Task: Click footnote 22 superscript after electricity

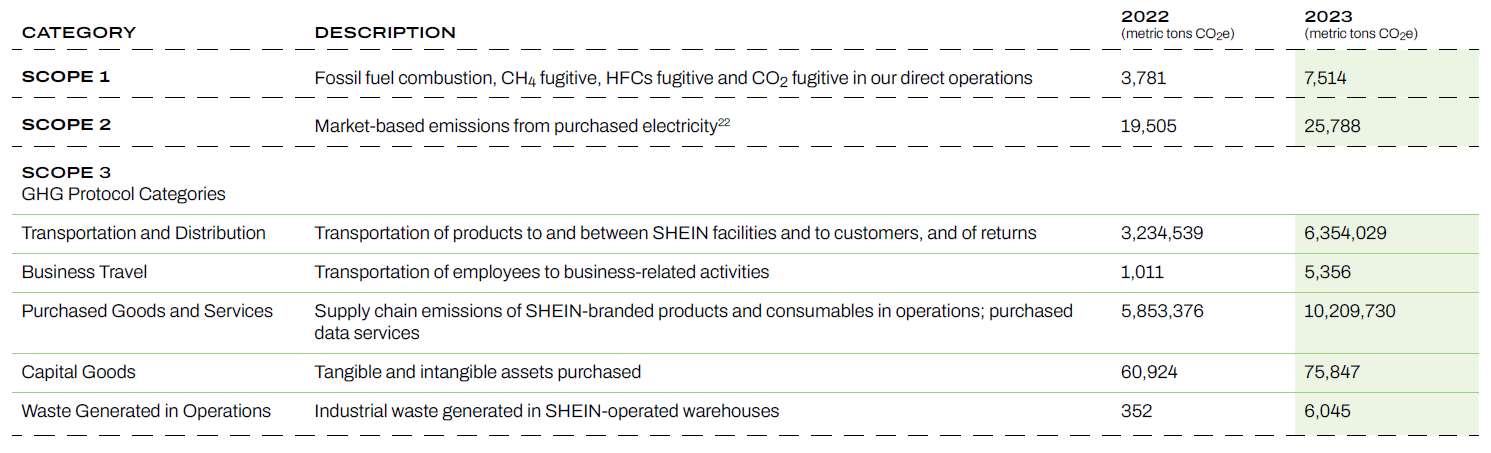Action: pos(723,122)
